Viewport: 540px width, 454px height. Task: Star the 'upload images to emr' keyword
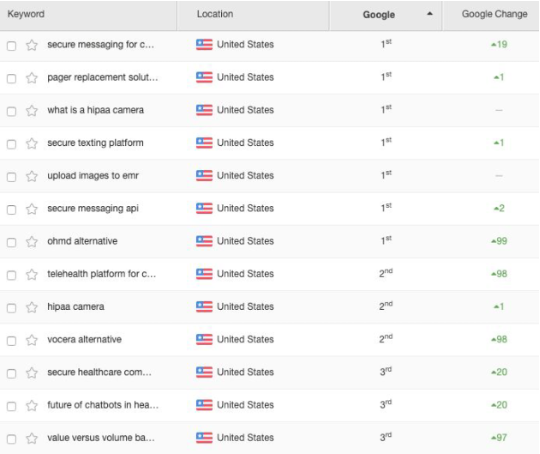click(32, 176)
